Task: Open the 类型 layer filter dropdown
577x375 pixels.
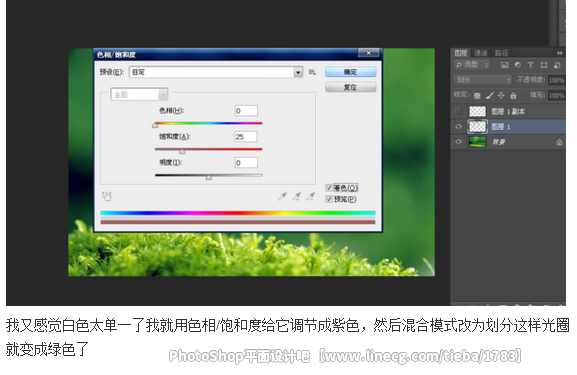Action: coord(471,65)
